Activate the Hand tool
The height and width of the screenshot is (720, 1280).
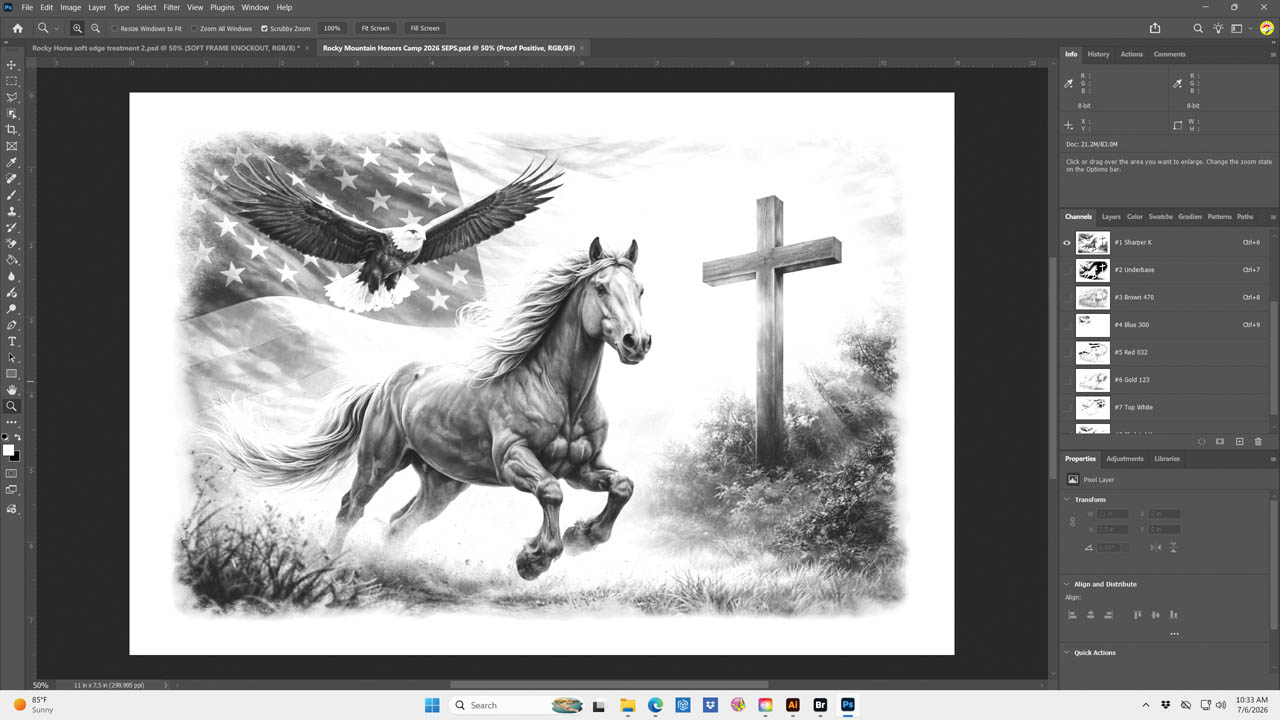[12, 390]
